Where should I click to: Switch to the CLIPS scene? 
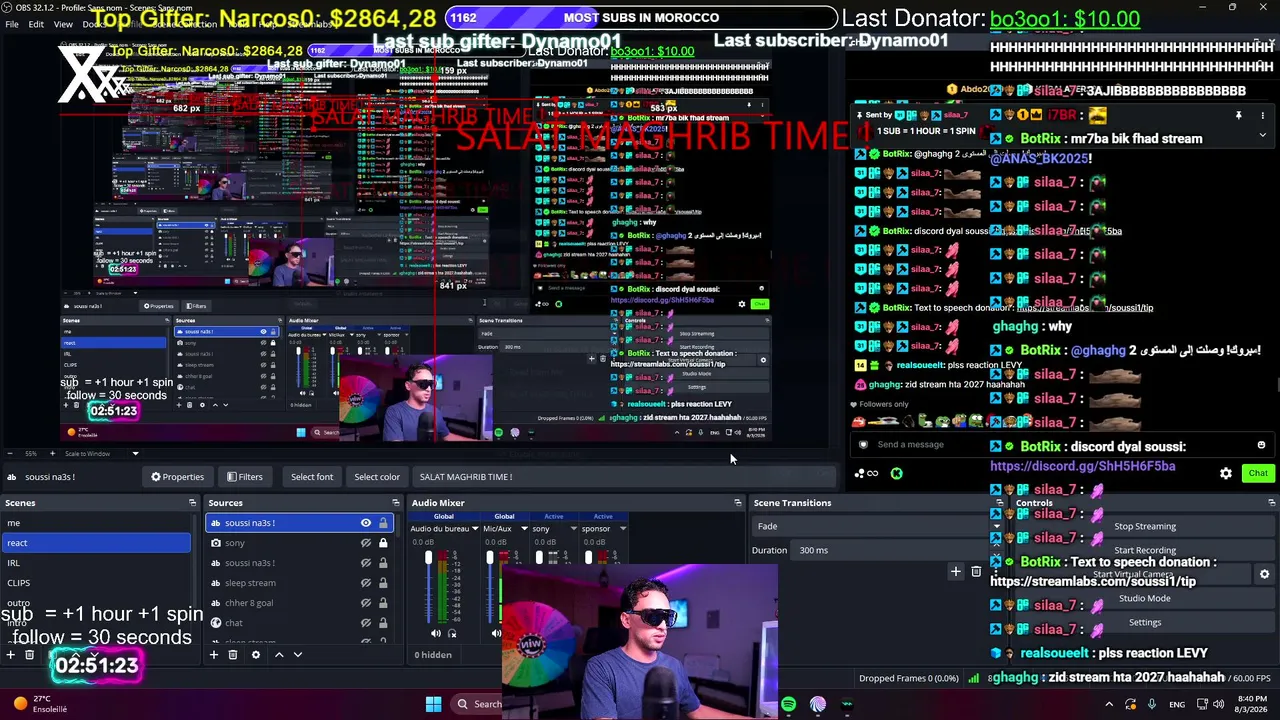(x=97, y=583)
